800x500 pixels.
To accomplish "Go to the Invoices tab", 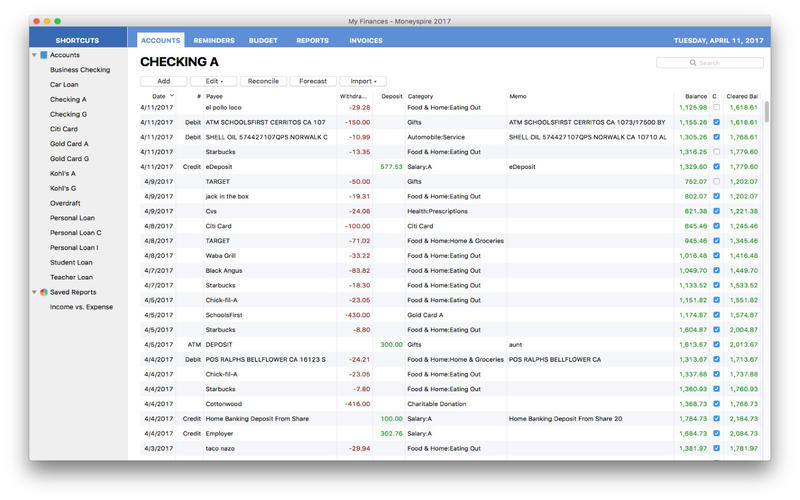I will point(366,40).
